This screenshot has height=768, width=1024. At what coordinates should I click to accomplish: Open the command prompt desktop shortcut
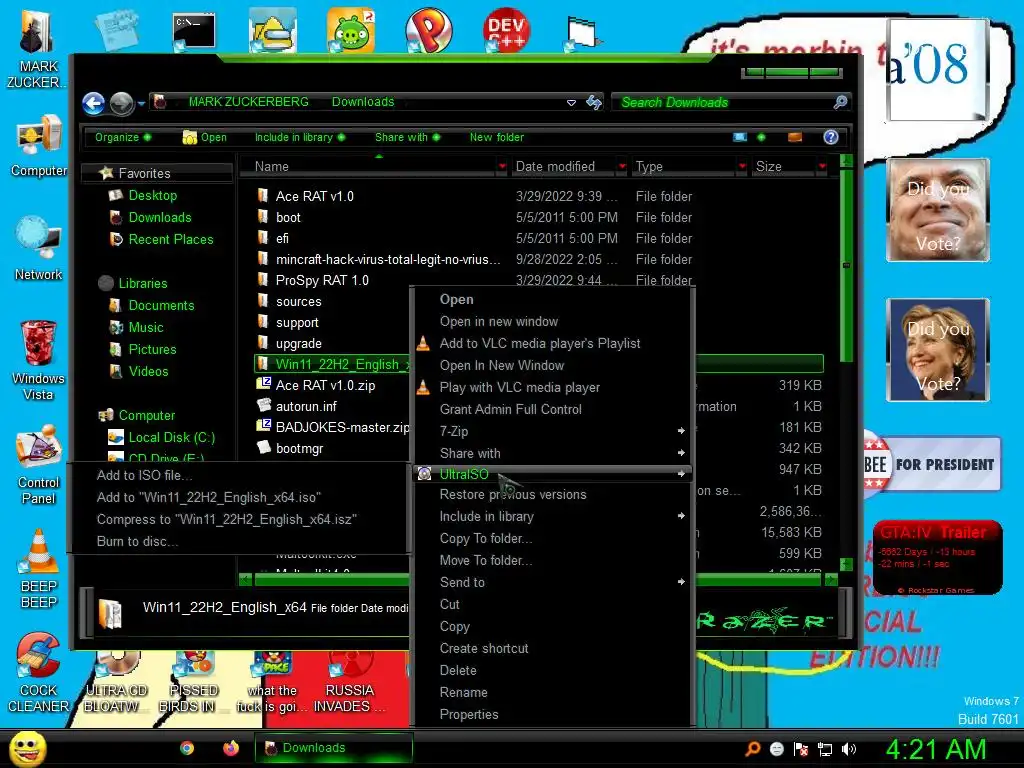click(x=194, y=31)
